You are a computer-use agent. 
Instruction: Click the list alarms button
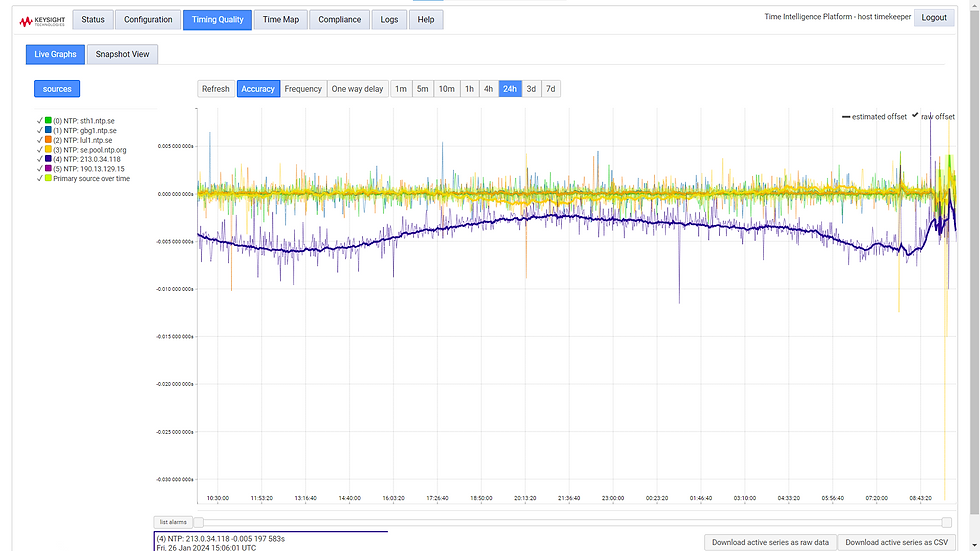point(173,522)
